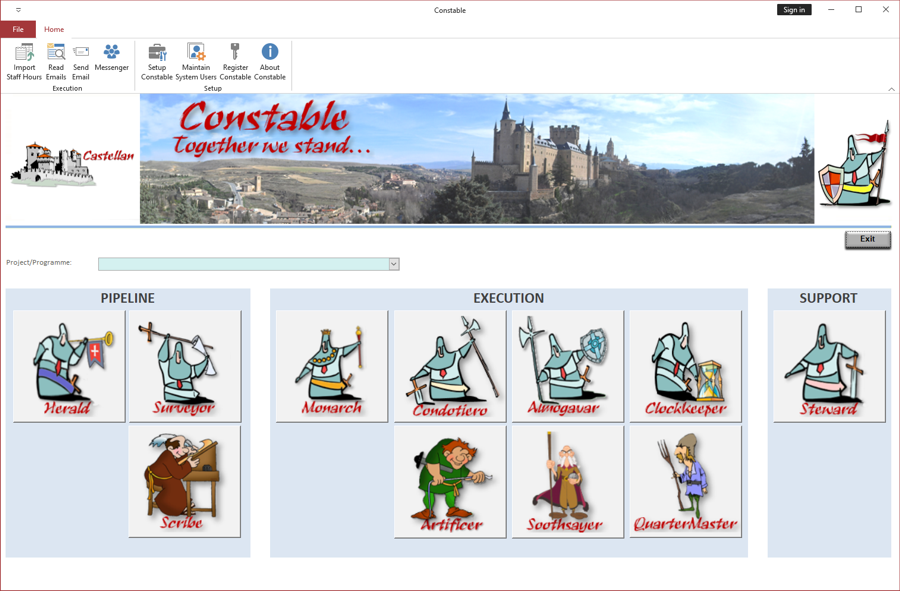Click the knight with shield mascot image

(x=854, y=163)
